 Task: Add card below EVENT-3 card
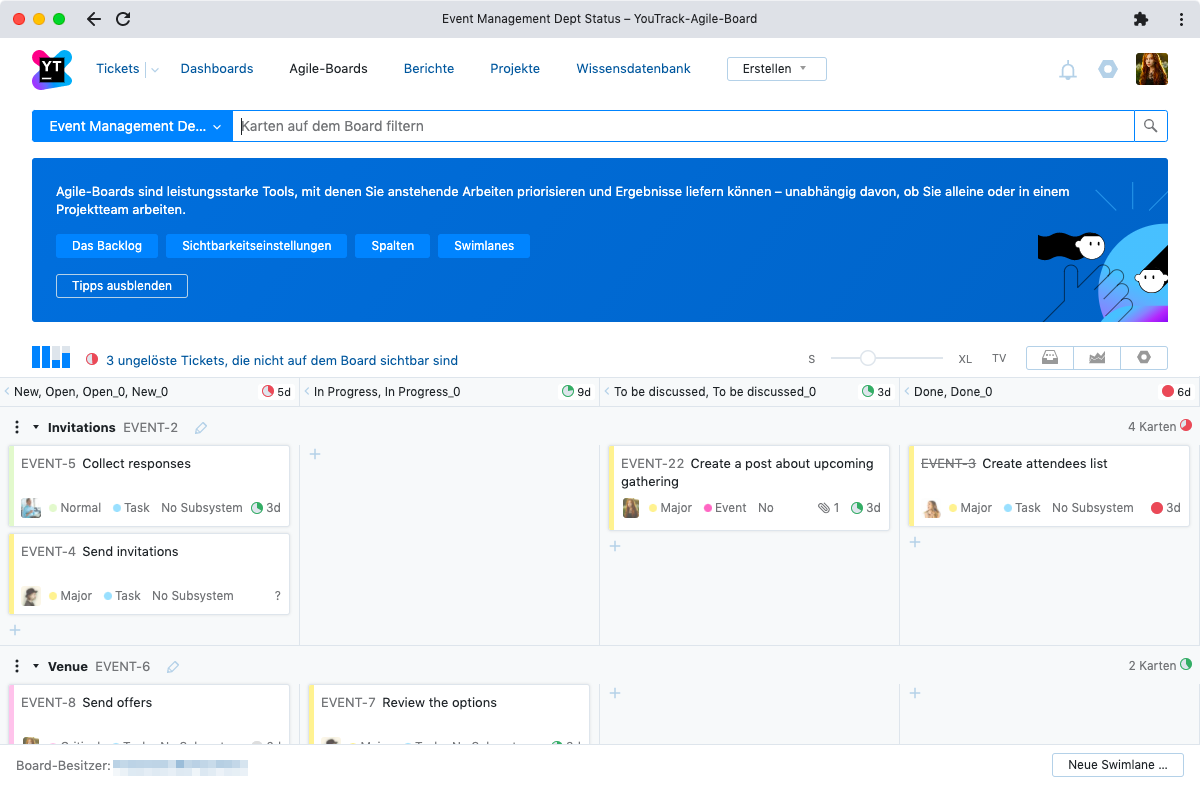pyautogui.click(x=915, y=542)
